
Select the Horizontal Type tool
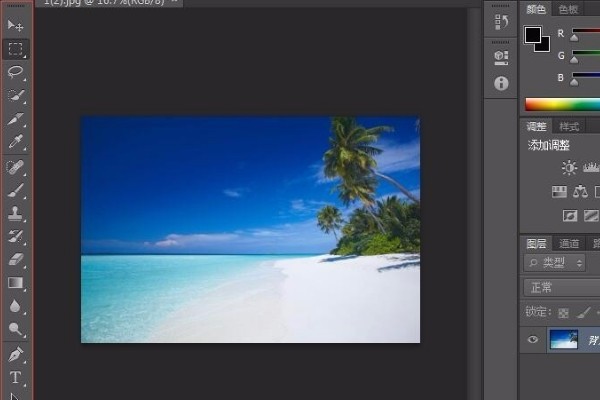(15, 377)
